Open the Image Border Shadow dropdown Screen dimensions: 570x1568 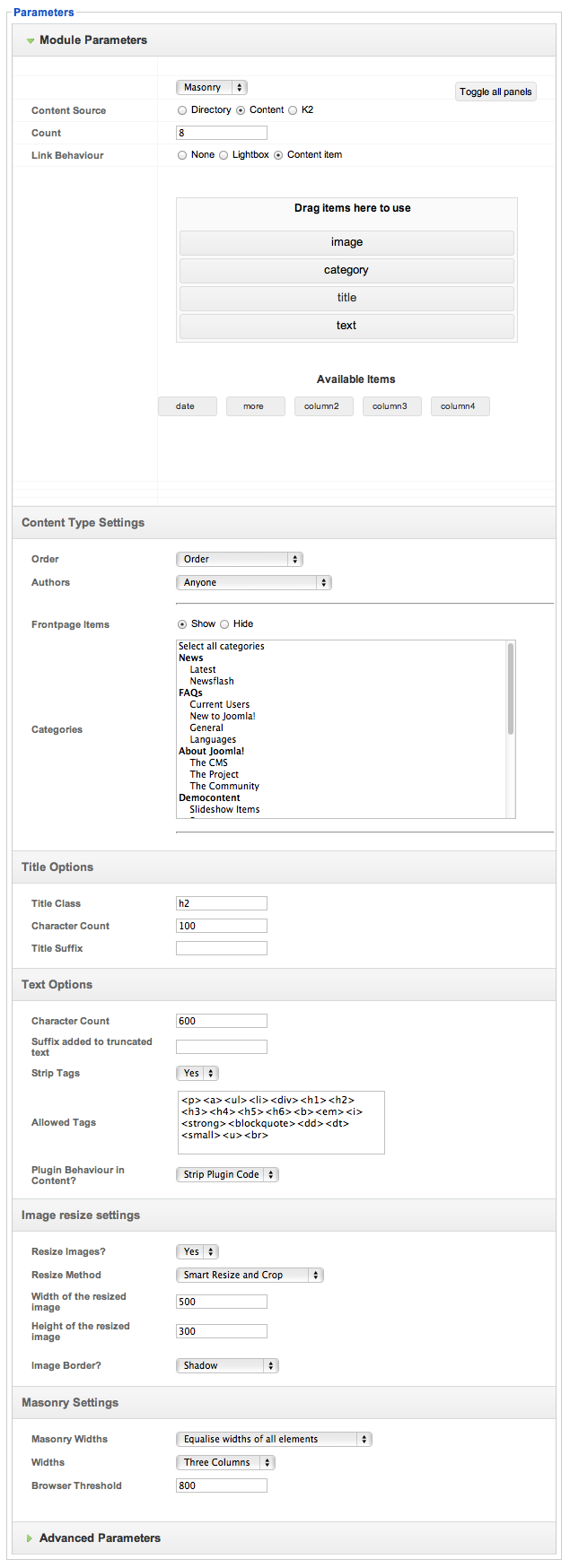(x=227, y=1365)
